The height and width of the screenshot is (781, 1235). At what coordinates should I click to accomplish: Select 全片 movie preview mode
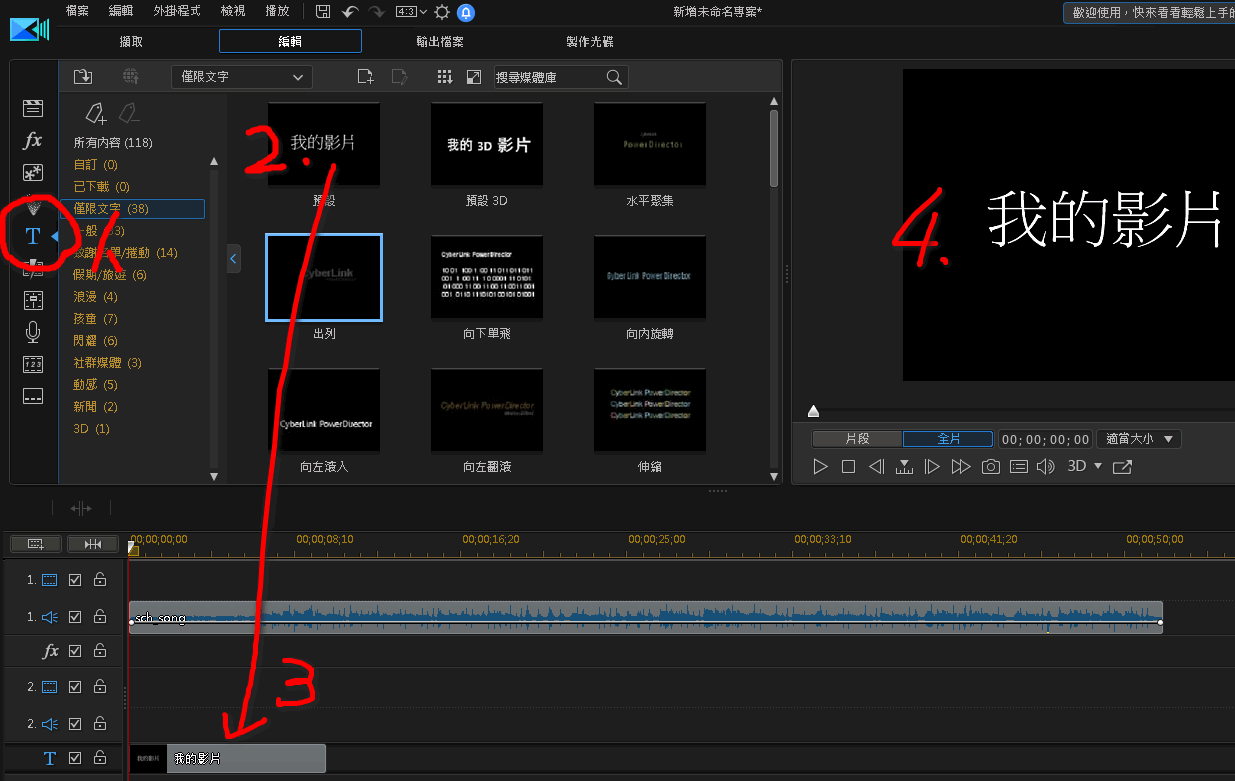(x=948, y=439)
